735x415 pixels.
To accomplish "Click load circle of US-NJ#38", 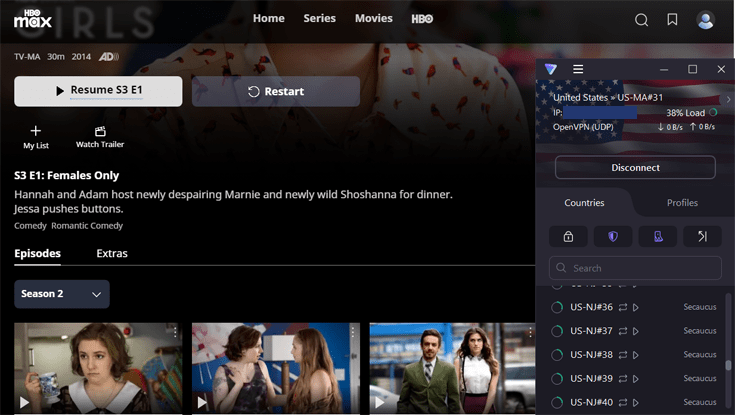I will (557, 355).
